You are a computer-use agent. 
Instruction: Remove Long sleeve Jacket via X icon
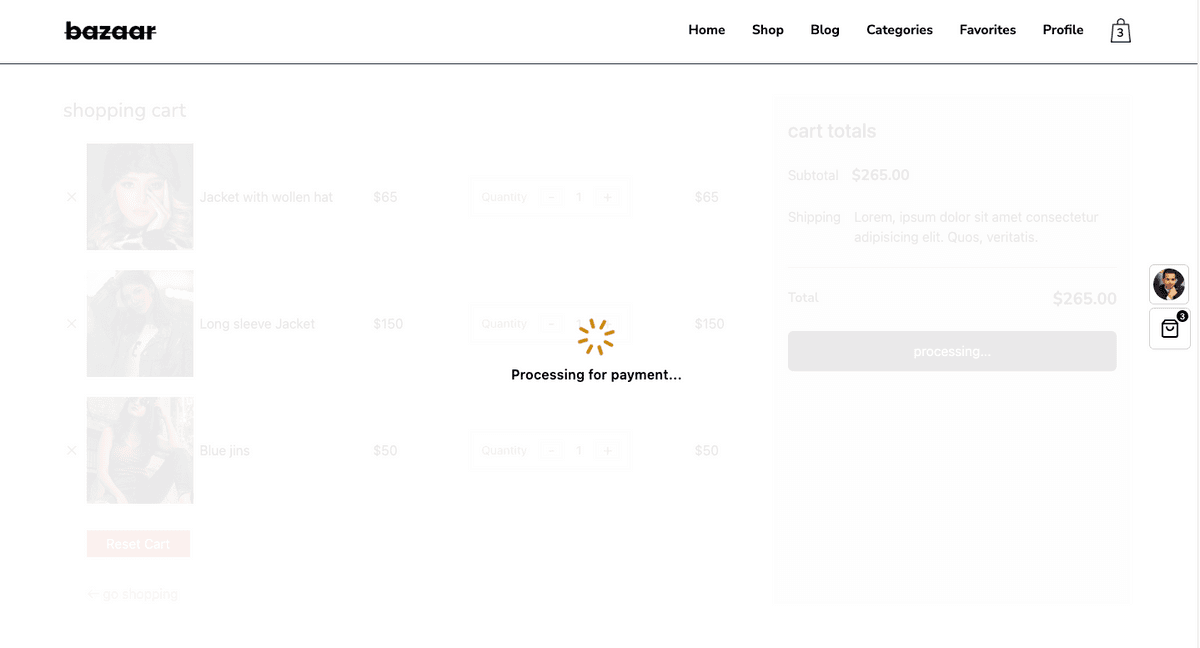pos(71,324)
